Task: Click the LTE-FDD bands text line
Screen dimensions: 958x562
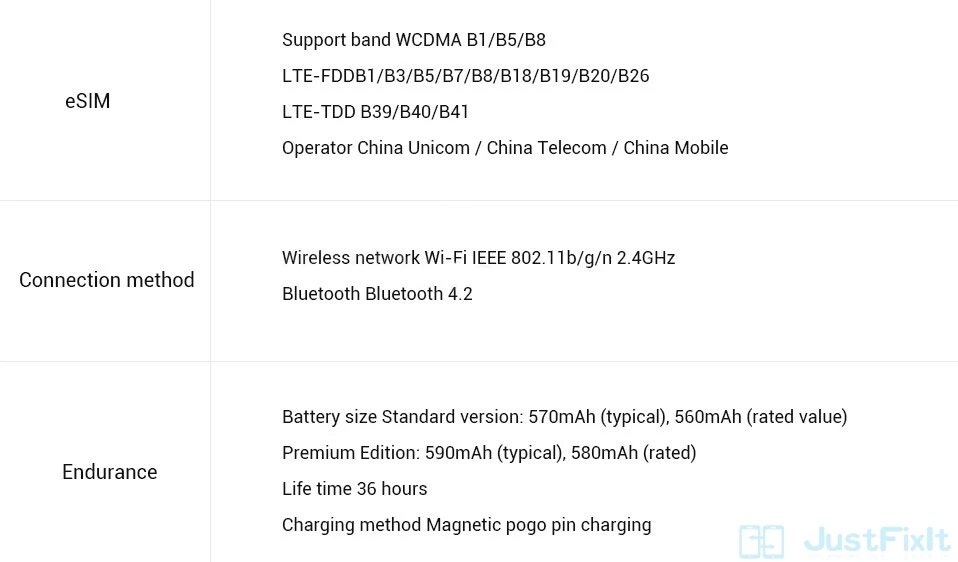Action: pyautogui.click(x=466, y=76)
